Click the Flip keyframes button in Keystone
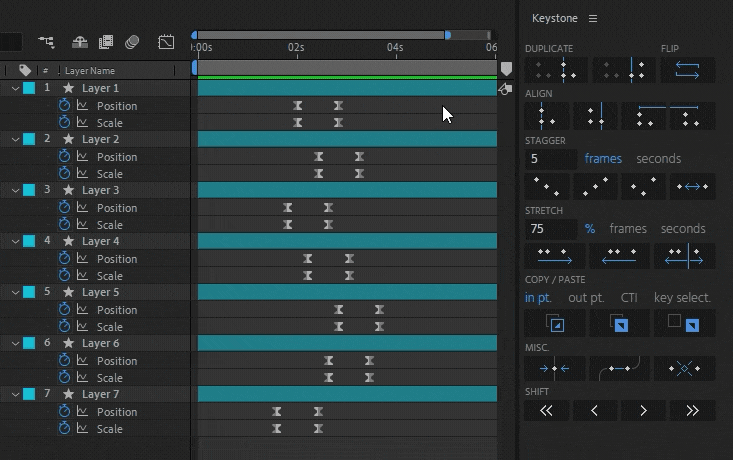Viewport: 733px width, 460px height. [x=688, y=70]
